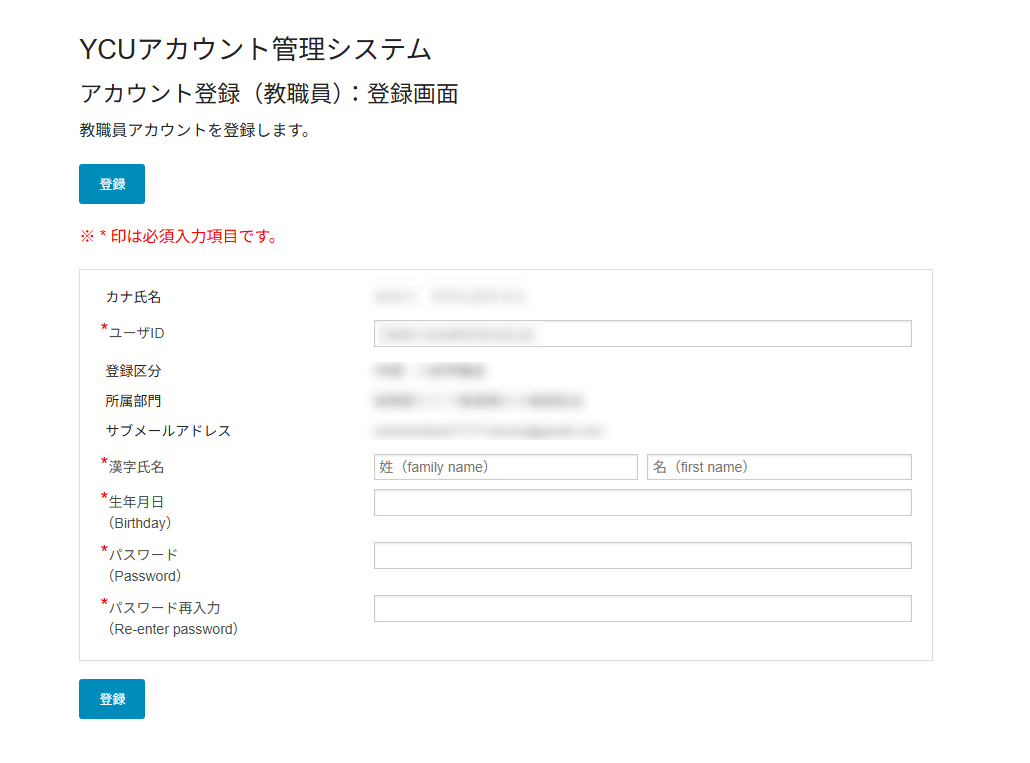The width and height of the screenshot is (1030, 763).
Task: Click the red 必須入力項目 notice text
Action: click(x=179, y=236)
